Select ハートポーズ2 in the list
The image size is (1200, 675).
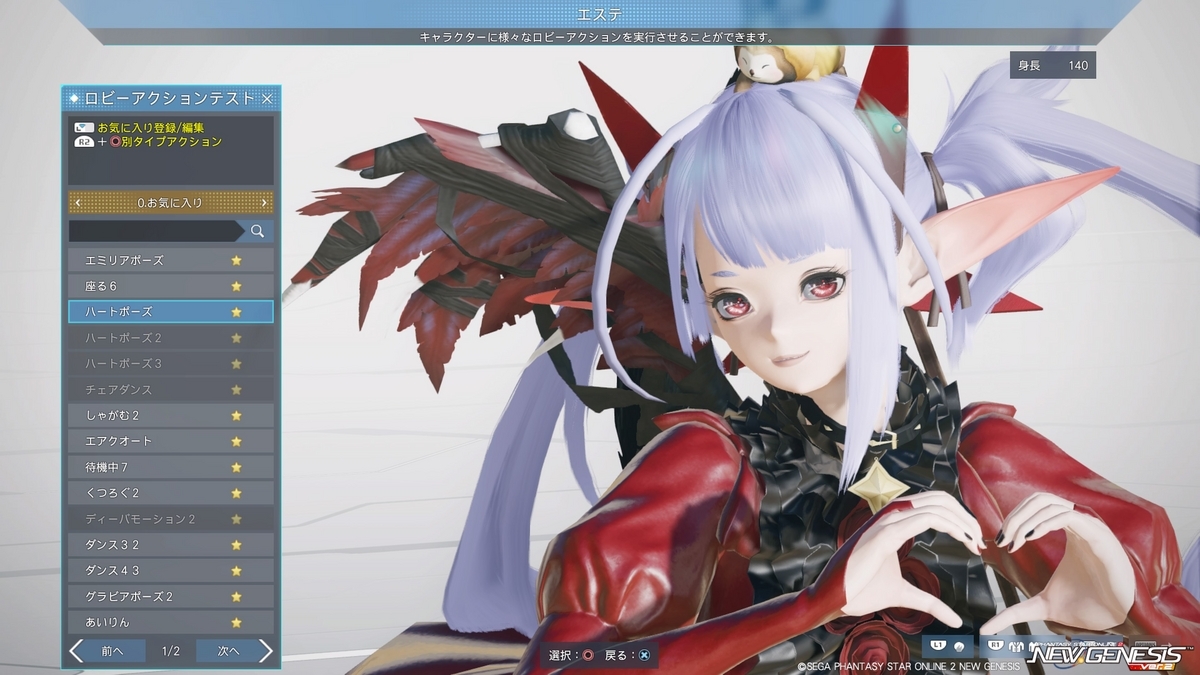click(171, 338)
